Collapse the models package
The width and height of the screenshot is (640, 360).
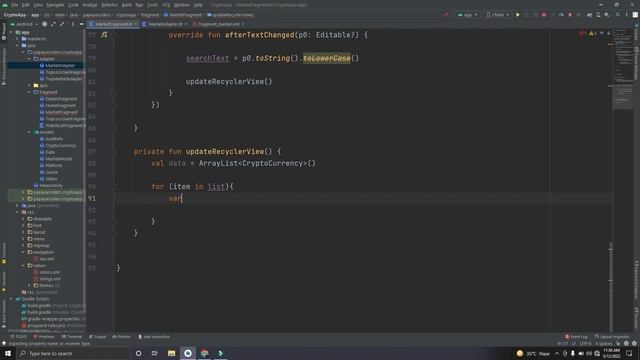tap(29, 132)
